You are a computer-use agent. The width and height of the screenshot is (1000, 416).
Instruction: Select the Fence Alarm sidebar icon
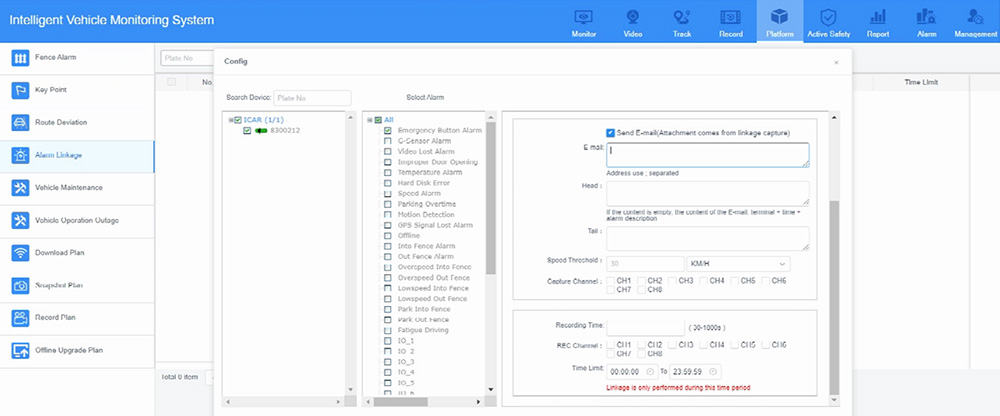pyautogui.click(x=20, y=58)
